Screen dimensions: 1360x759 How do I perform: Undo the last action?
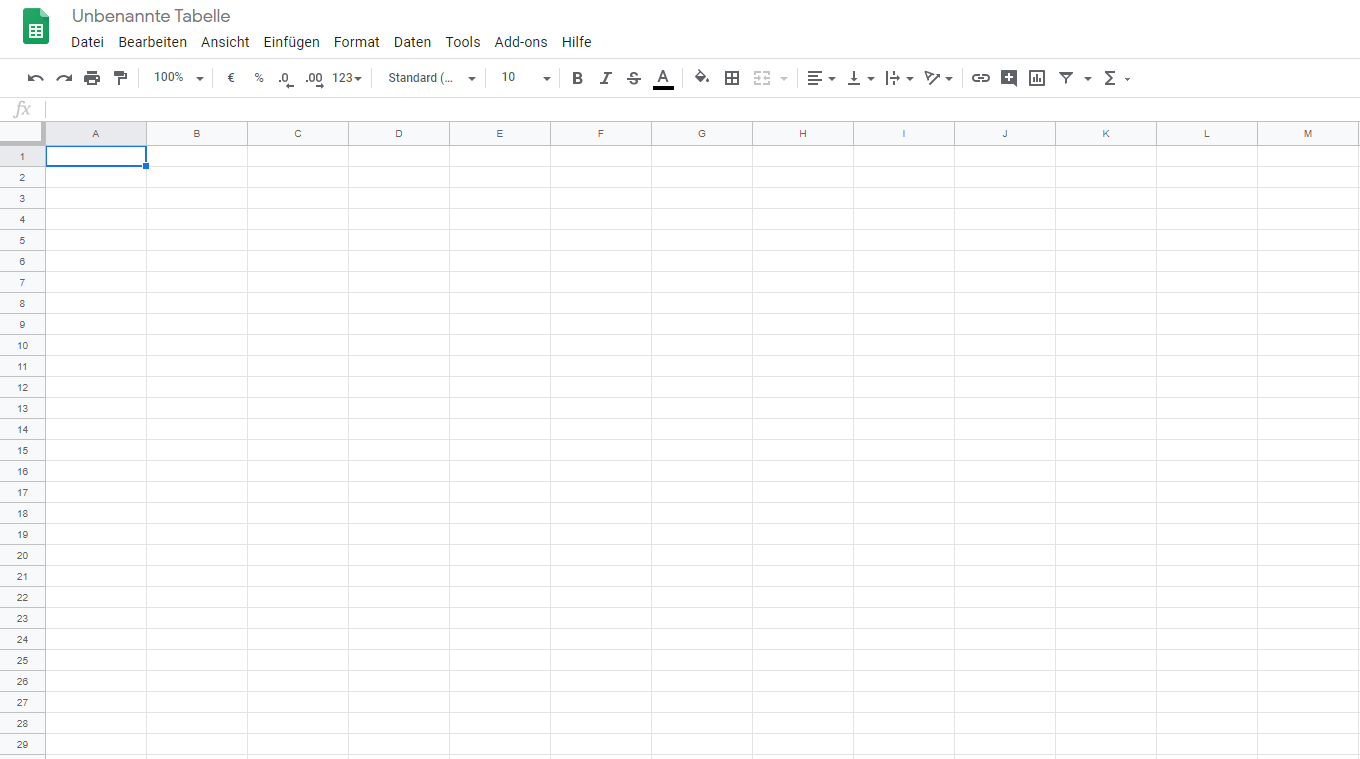click(36, 78)
